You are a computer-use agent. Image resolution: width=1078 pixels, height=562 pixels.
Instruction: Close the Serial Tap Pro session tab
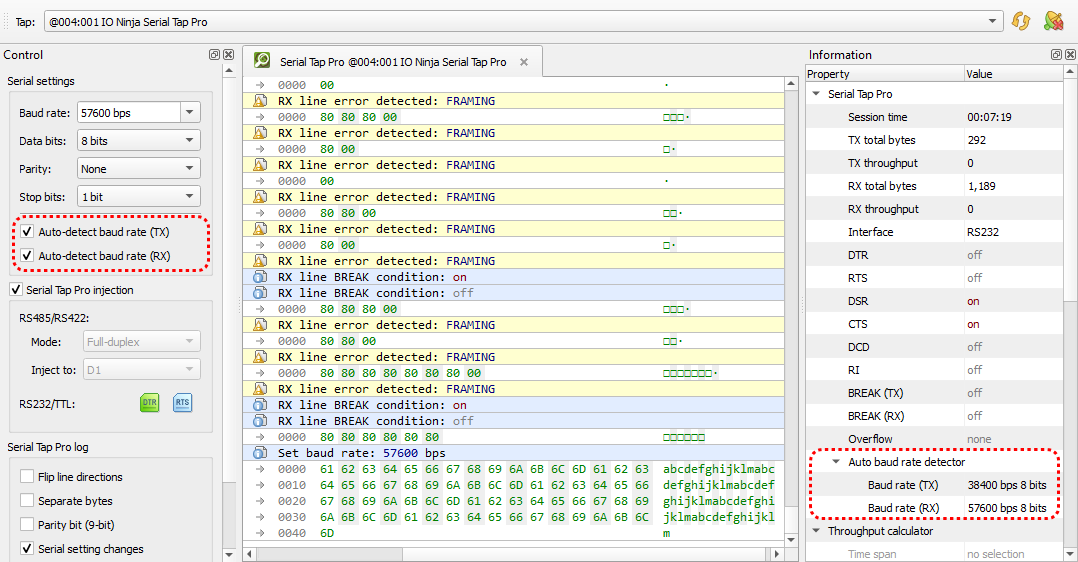click(524, 62)
